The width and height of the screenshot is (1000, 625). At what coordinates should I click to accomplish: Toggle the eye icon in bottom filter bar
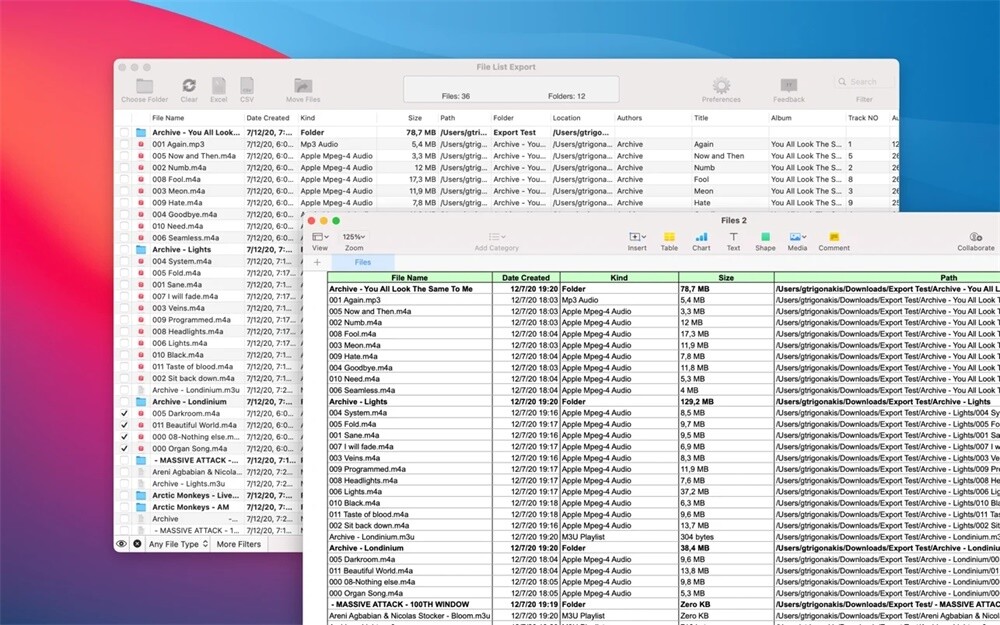click(121, 544)
